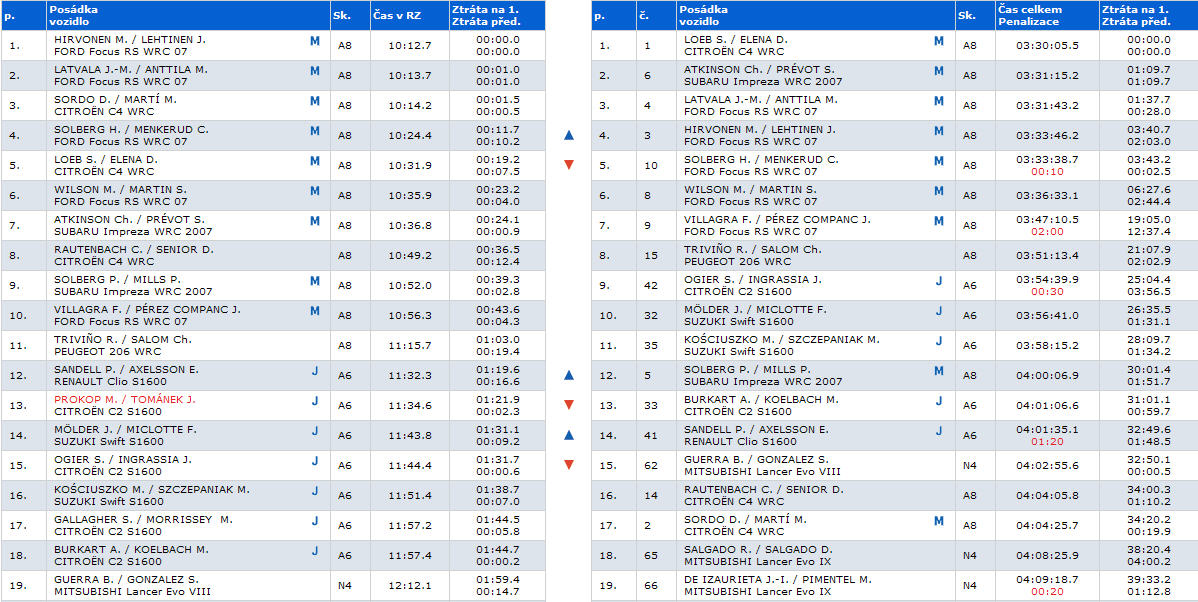Open the Salgado R. / Salgado D. entry
Viewport: 1198px width, 602px height.
click(758, 550)
